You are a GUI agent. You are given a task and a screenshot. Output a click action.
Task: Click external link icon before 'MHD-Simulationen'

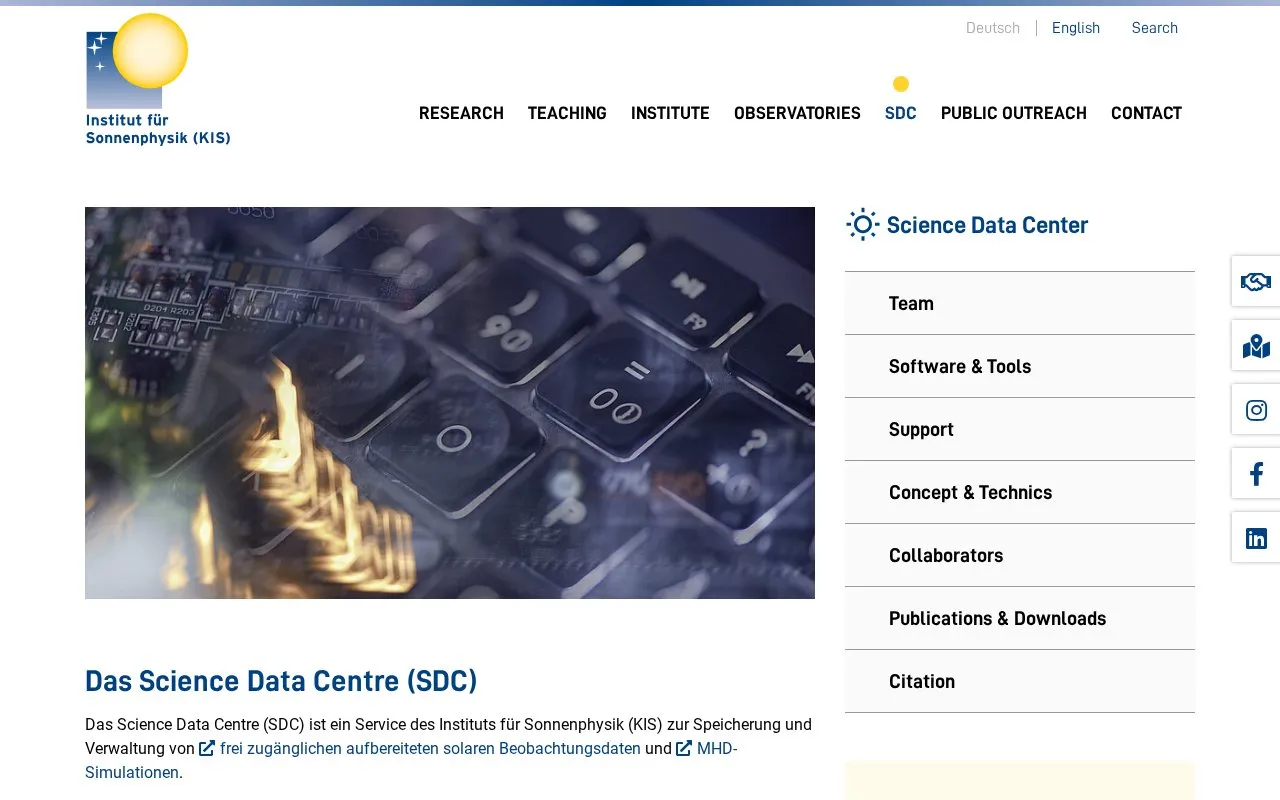point(684,748)
